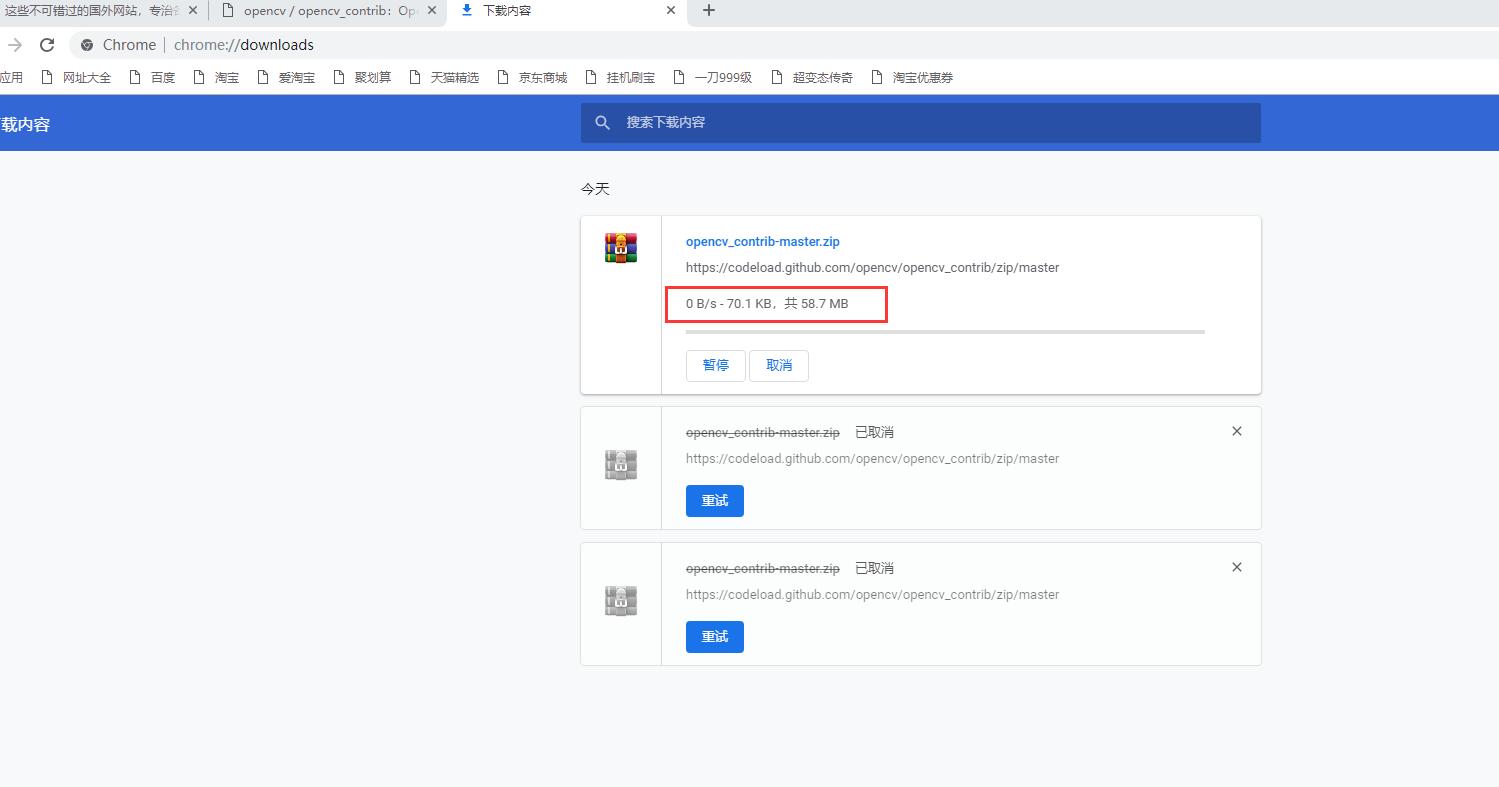
Task: Remove the first cancelled download with its X
Action: tap(1237, 431)
